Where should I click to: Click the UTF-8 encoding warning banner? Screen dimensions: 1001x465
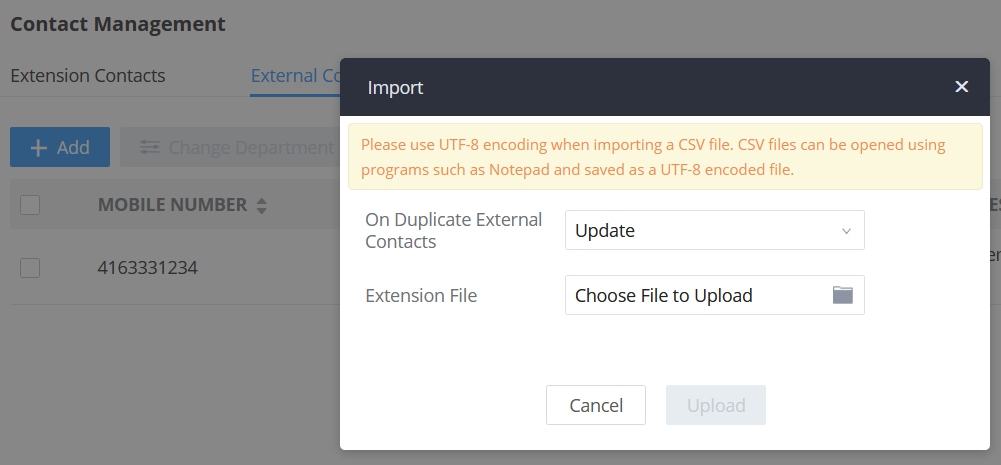click(x=664, y=157)
